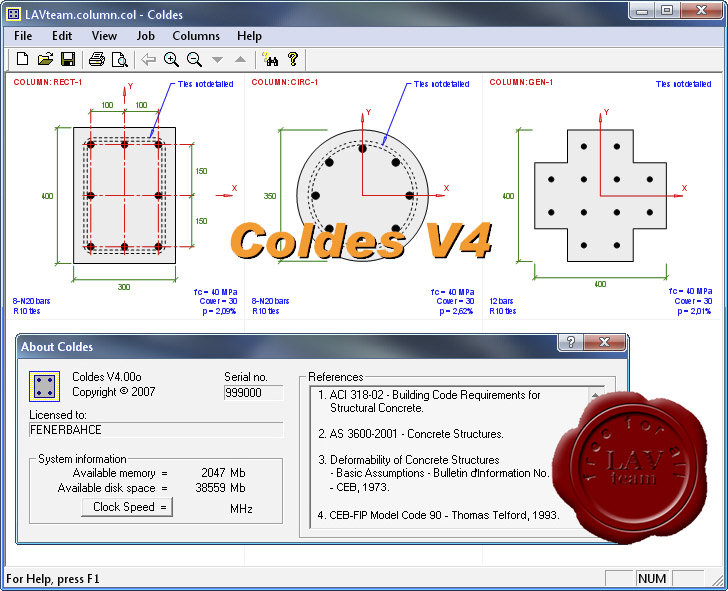The width and height of the screenshot is (728, 591).
Task: Click the up triangle toolbar icon
Action: pos(240,59)
